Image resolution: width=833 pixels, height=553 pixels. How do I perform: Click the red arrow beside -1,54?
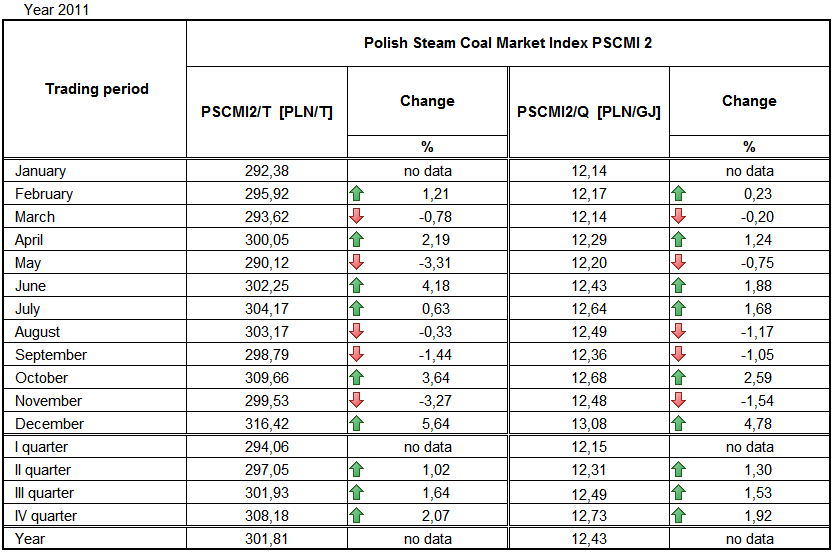(678, 401)
